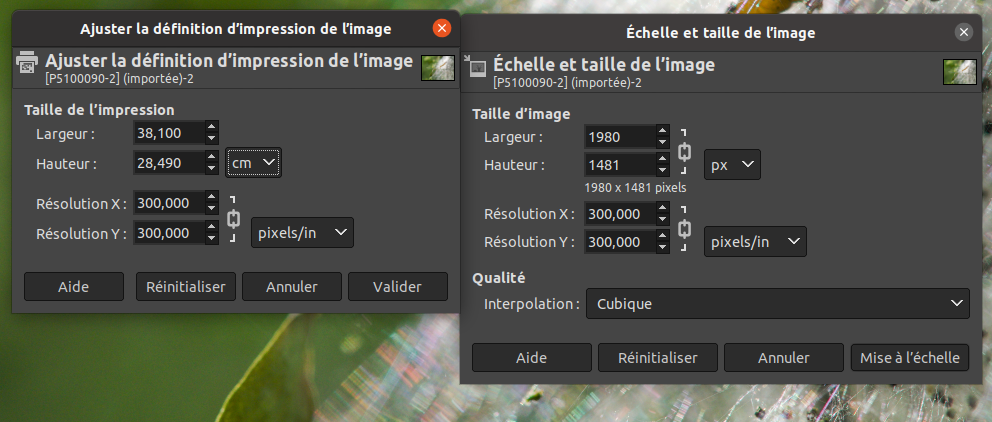
Task: Click Réinitialiser in Échelle et taille dialog
Action: tap(657, 357)
